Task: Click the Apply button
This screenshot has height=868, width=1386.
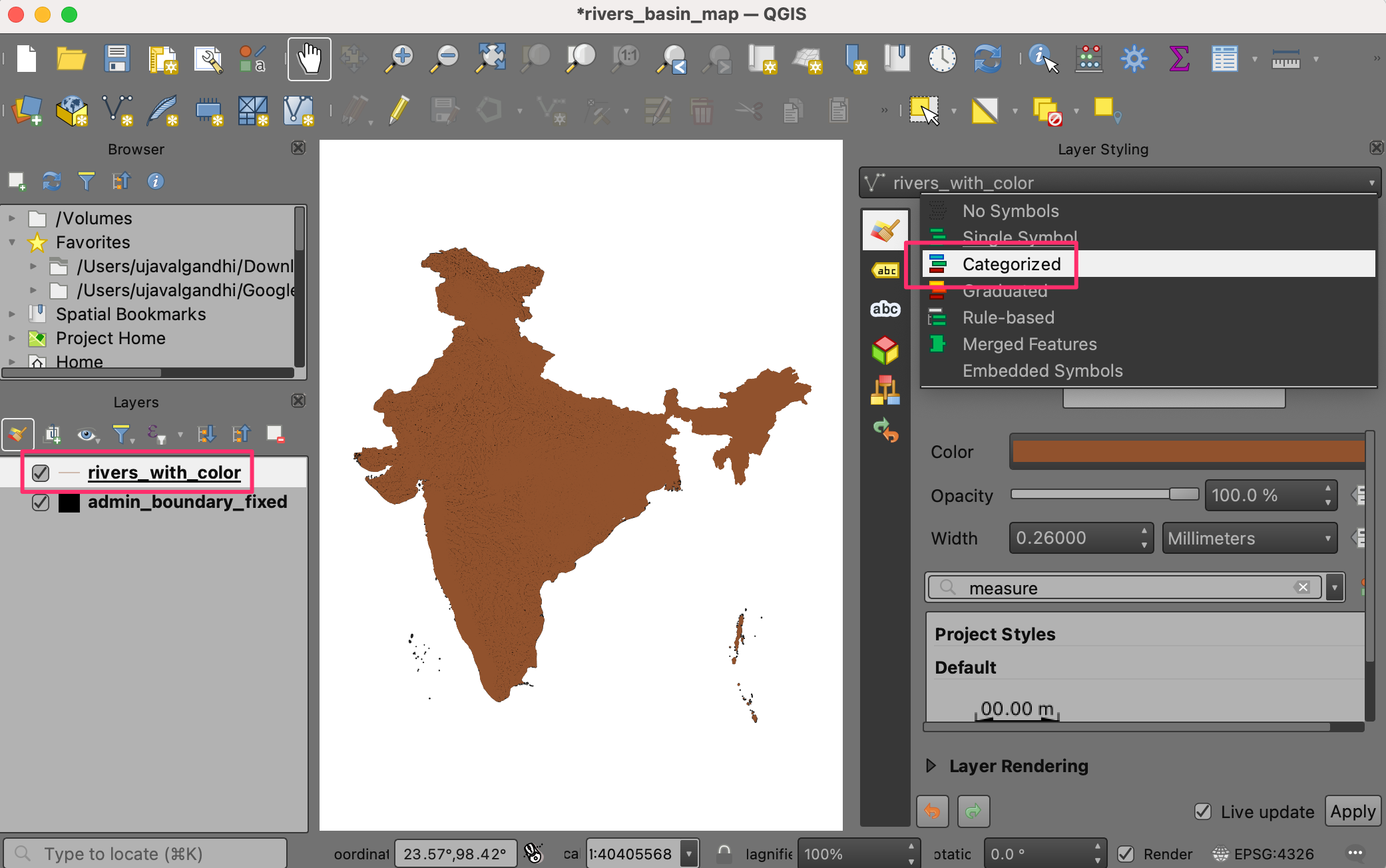Action: tap(1353, 811)
